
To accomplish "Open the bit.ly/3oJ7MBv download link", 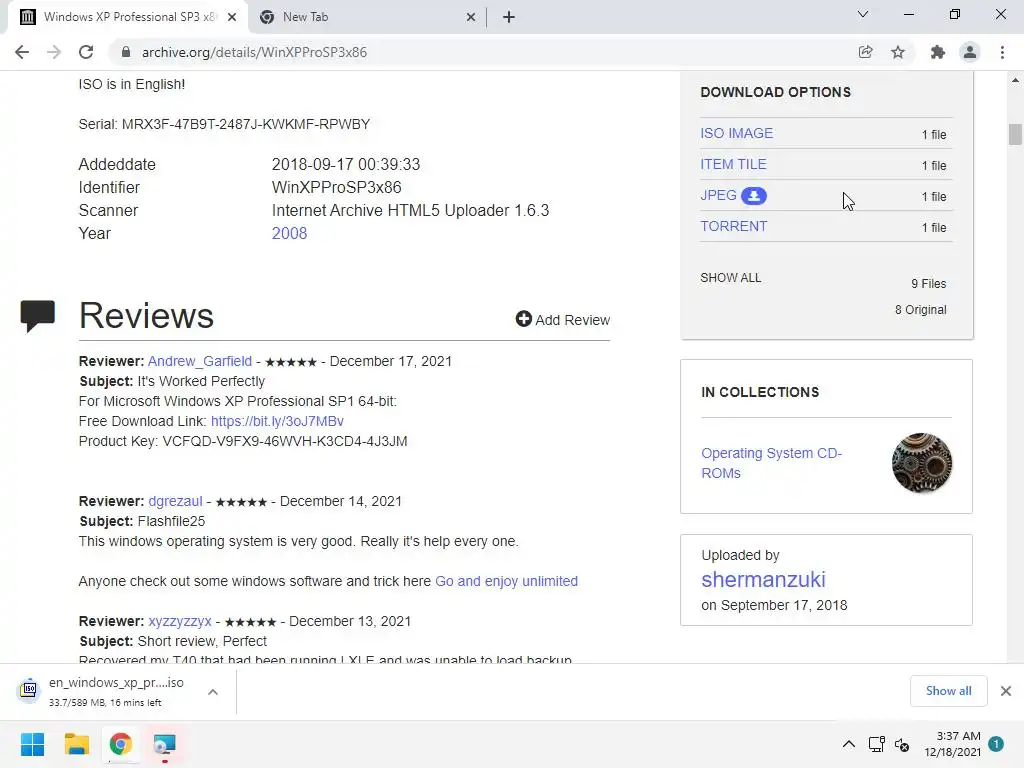I will click(x=278, y=421).
